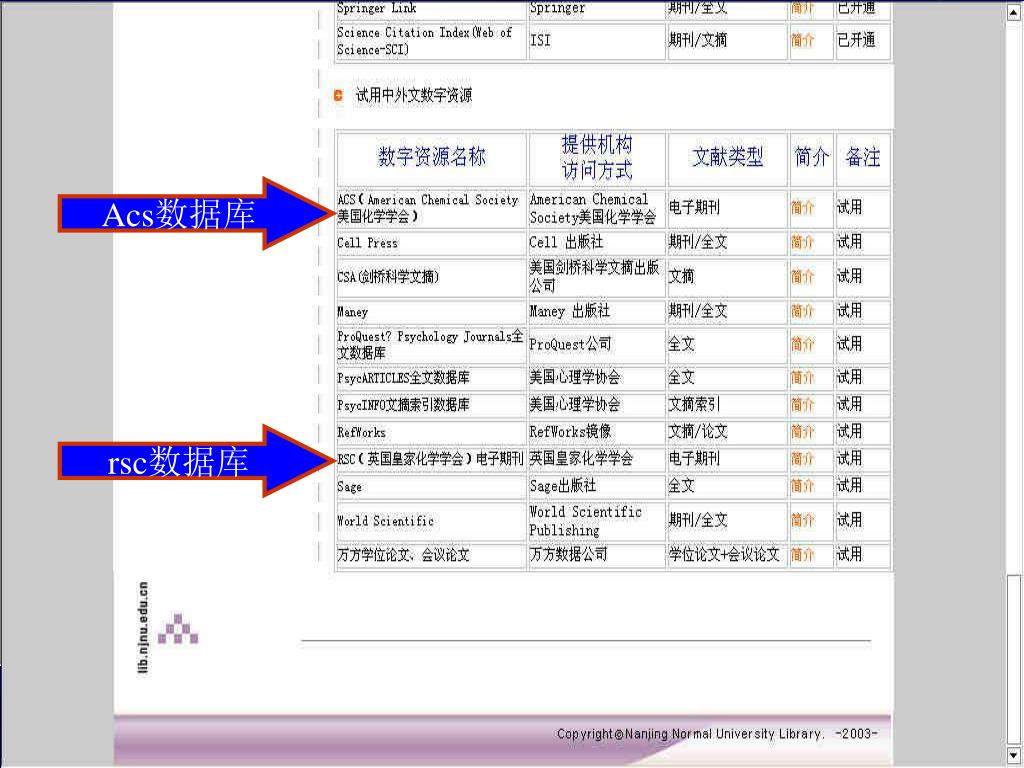Viewport: 1024px width, 768px height.
Task: Click the 试用中外文数字资源 section heading
Action: [x=413, y=95]
